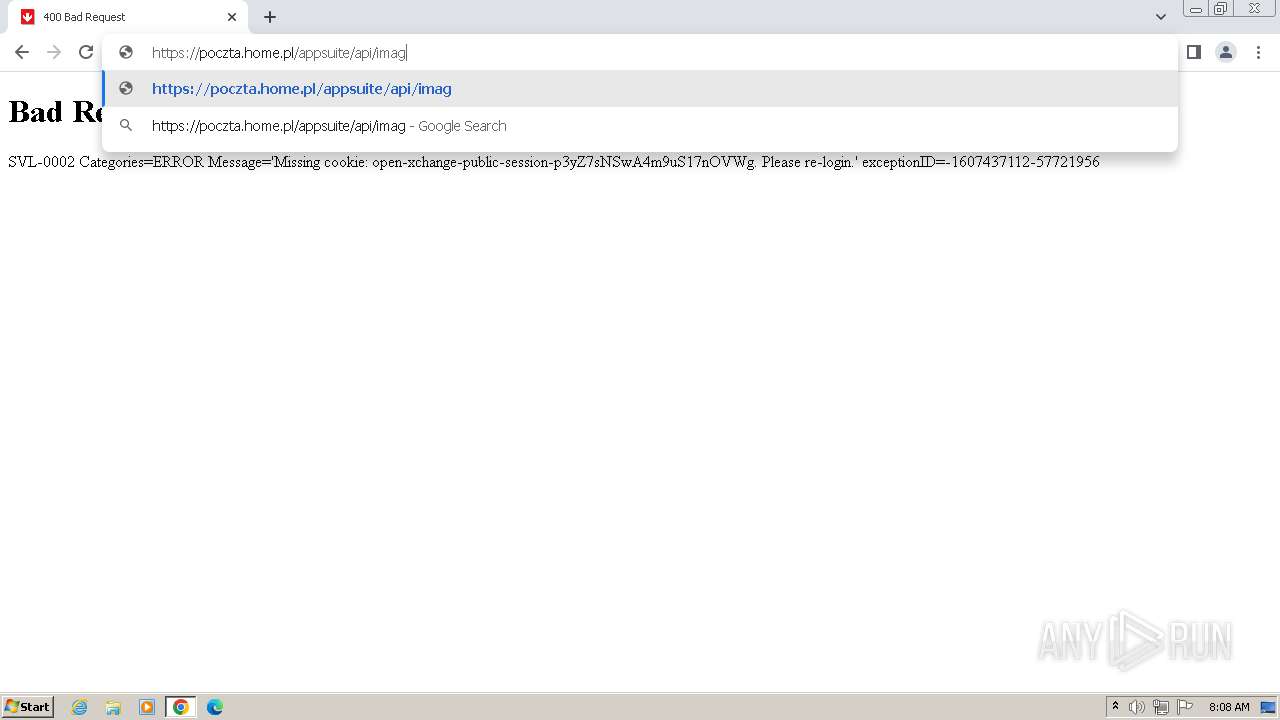Click the magnifier icon in search suggestion
The image size is (1280, 720).
pyautogui.click(x=126, y=126)
